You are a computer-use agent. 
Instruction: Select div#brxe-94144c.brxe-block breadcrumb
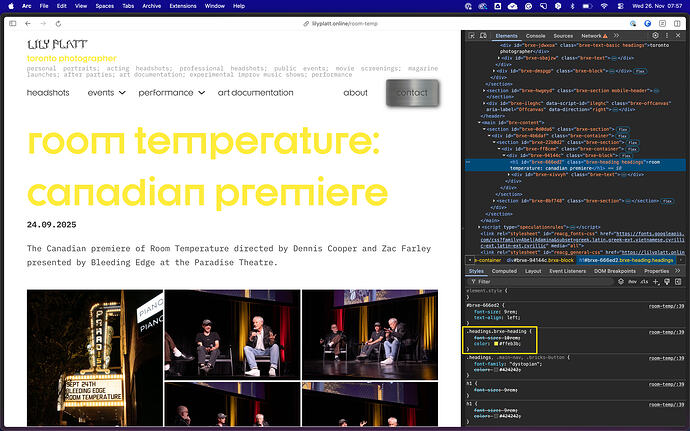click(540, 260)
